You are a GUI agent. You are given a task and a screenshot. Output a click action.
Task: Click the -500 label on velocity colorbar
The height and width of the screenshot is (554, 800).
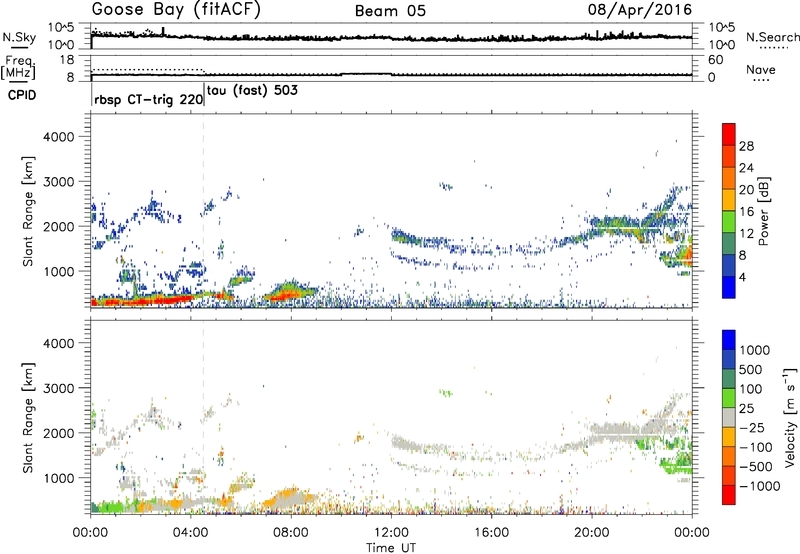click(756, 466)
